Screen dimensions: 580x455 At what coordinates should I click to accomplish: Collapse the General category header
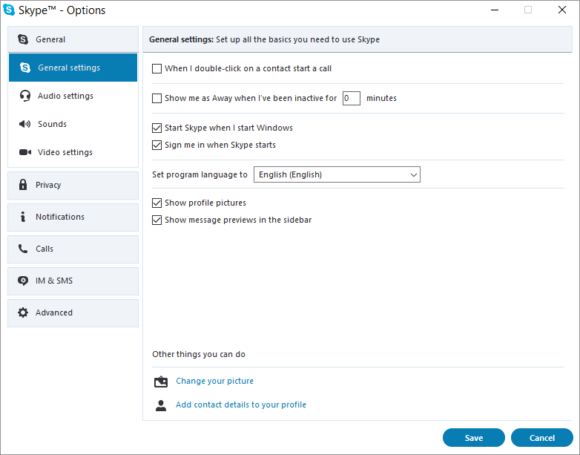[x=73, y=39]
